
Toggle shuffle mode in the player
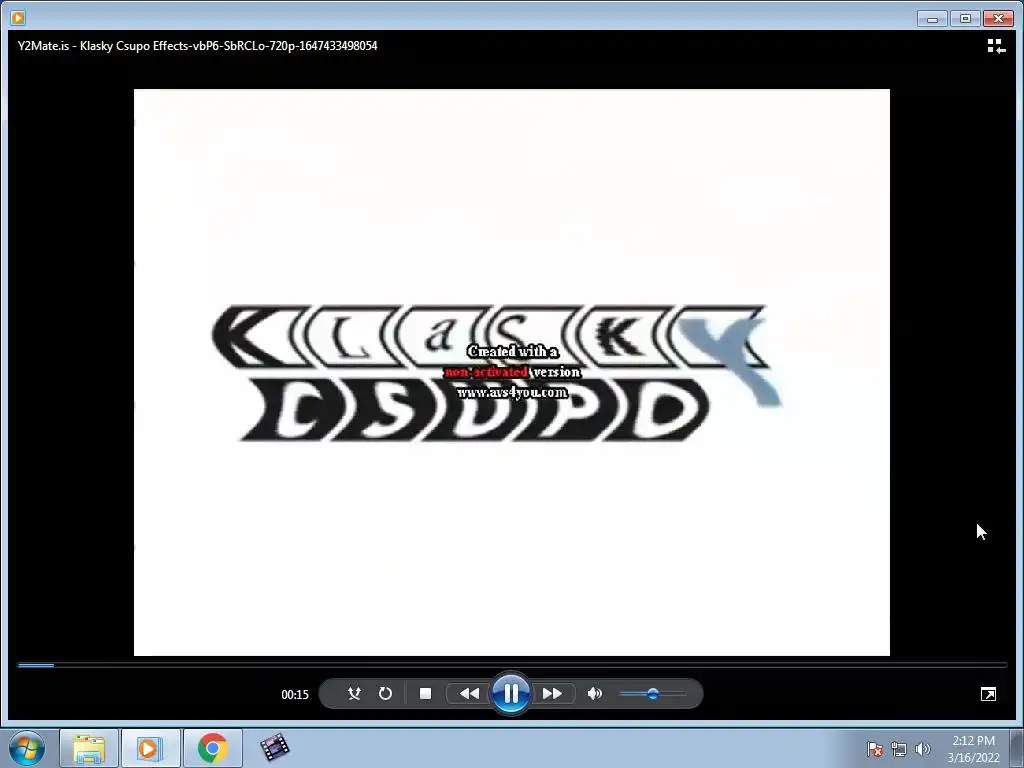tap(354, 694)
